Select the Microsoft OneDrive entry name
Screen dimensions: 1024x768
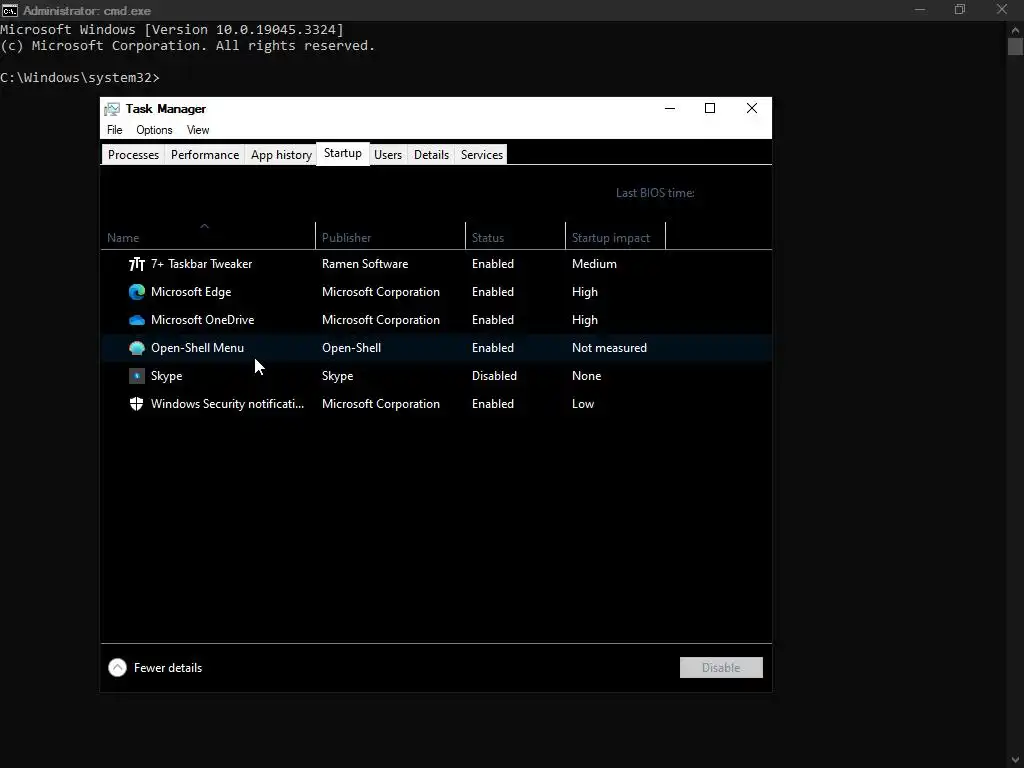202,320
